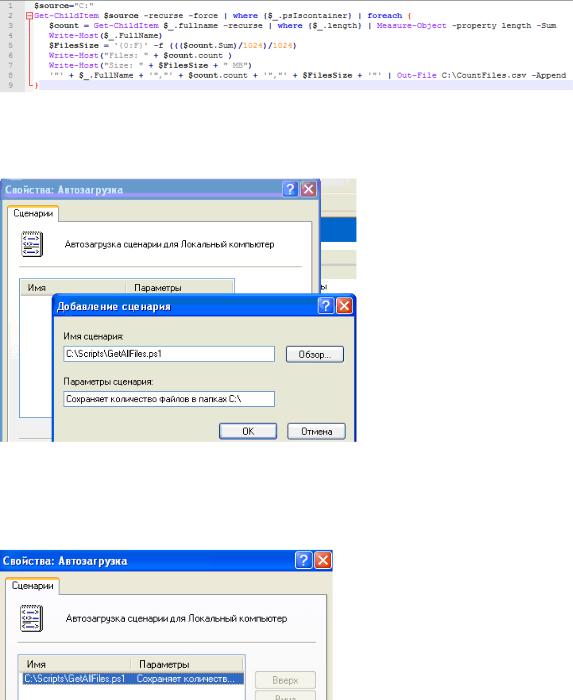
Task: Click Отмена in Добавление сценария dialog
Action: coord(316,431)
